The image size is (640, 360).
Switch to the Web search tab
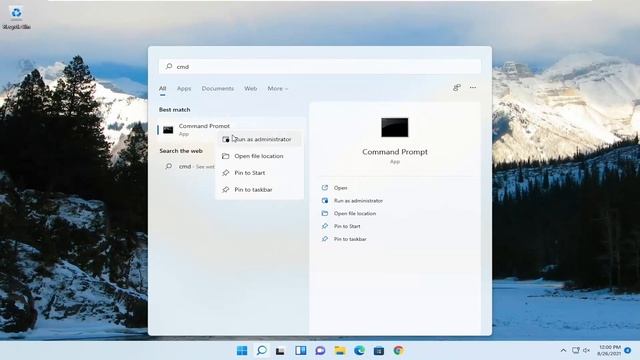[251, 89]
